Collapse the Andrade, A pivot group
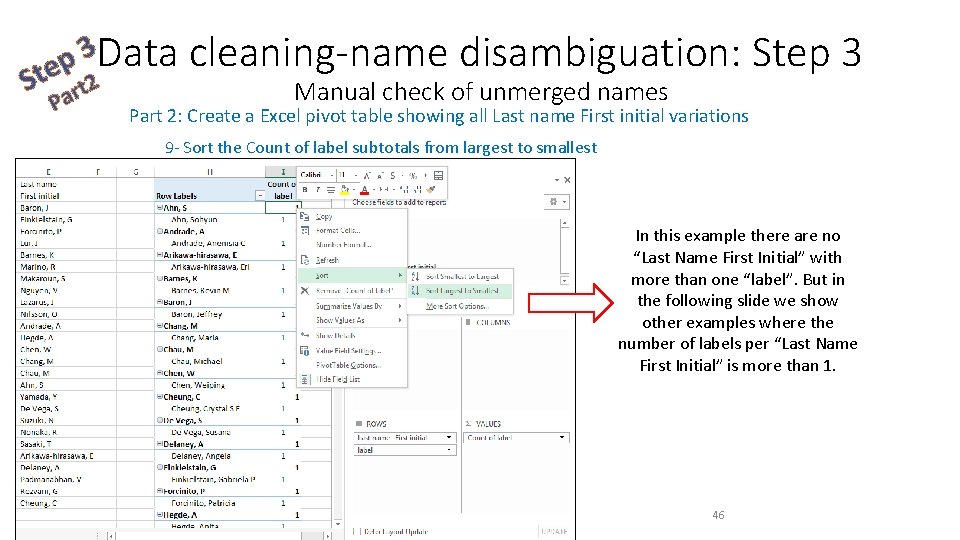Viewport: 960px width, 540px height. pos(160,231)
